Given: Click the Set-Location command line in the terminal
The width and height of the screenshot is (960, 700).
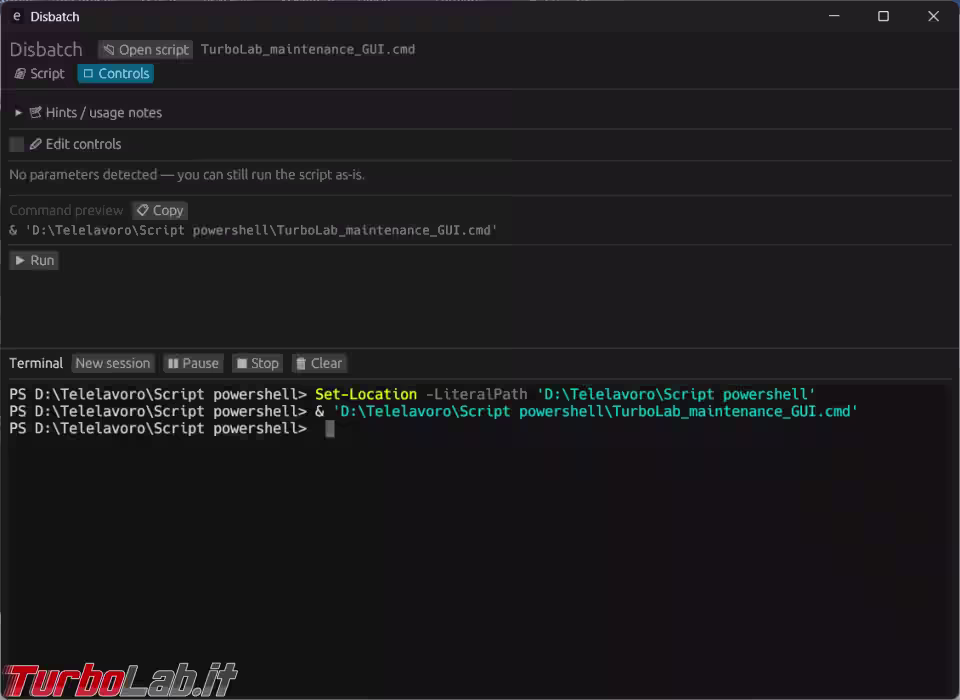Looking at the screenshot, I should (412, 394).
